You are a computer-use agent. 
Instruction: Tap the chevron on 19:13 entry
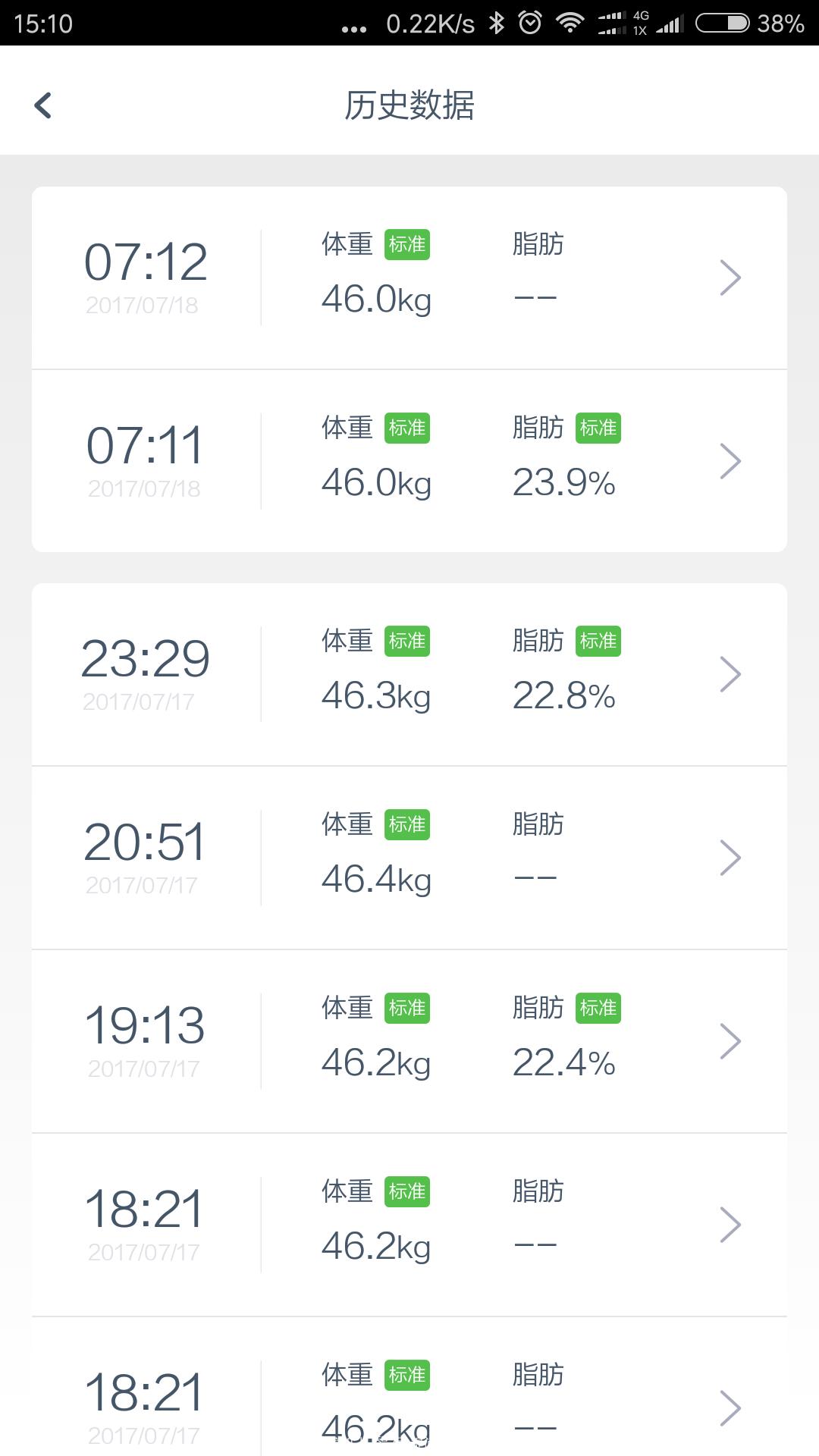[x=730, y=1041]
